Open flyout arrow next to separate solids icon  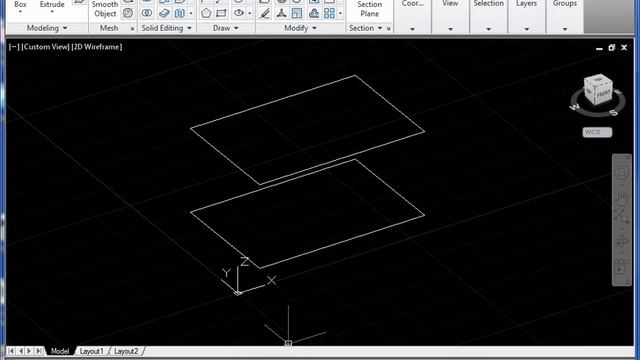[x=191, y=13]
